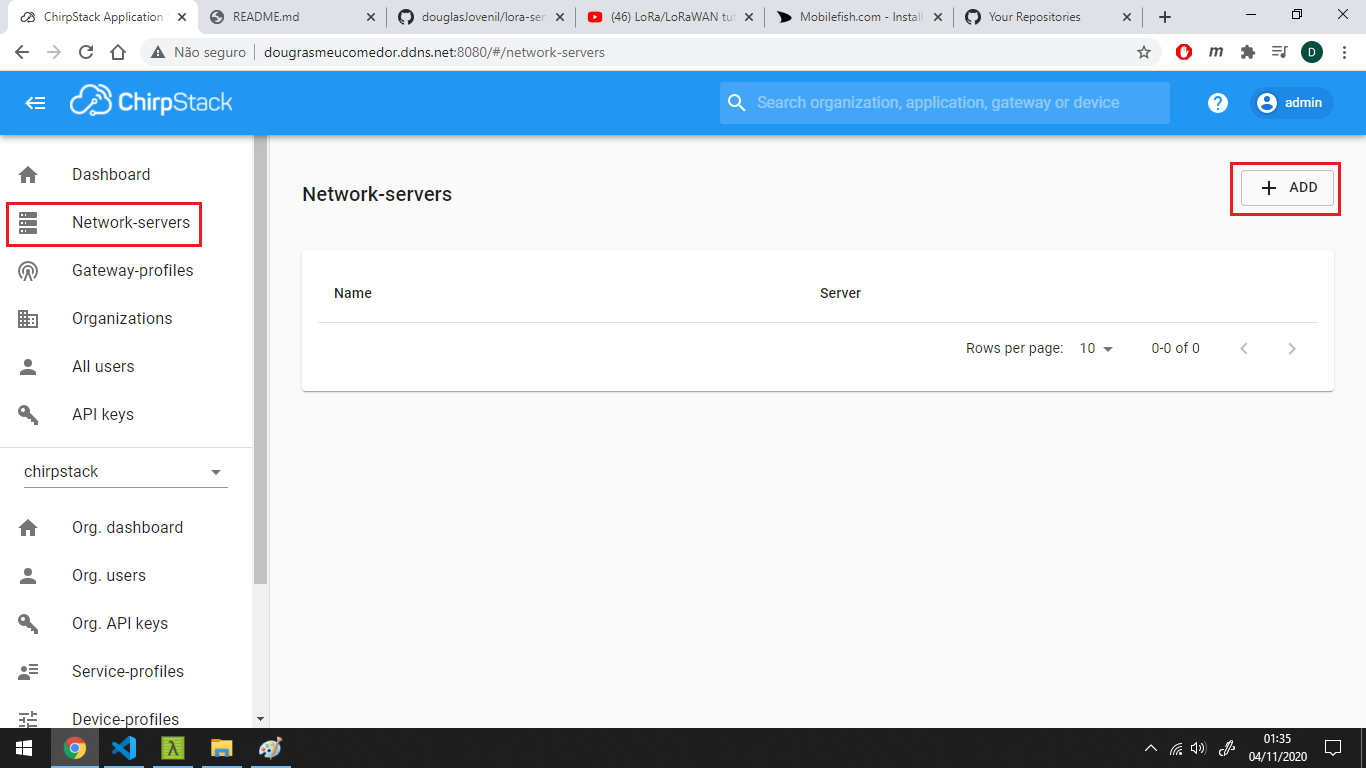Click the Organizations building icon
1366x768 pixels.
tap(28, 319)
